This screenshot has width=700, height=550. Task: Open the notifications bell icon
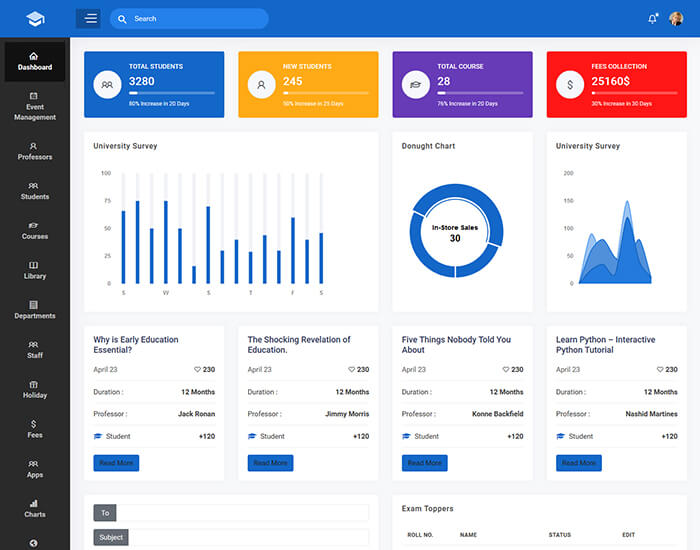tap(653, 19)
